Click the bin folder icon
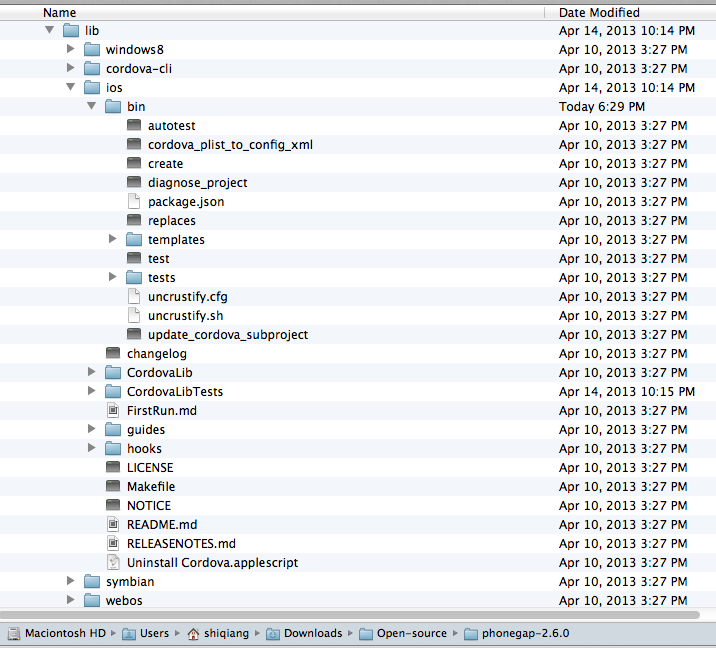The image size is (716, 648). [x=113, y=106]
